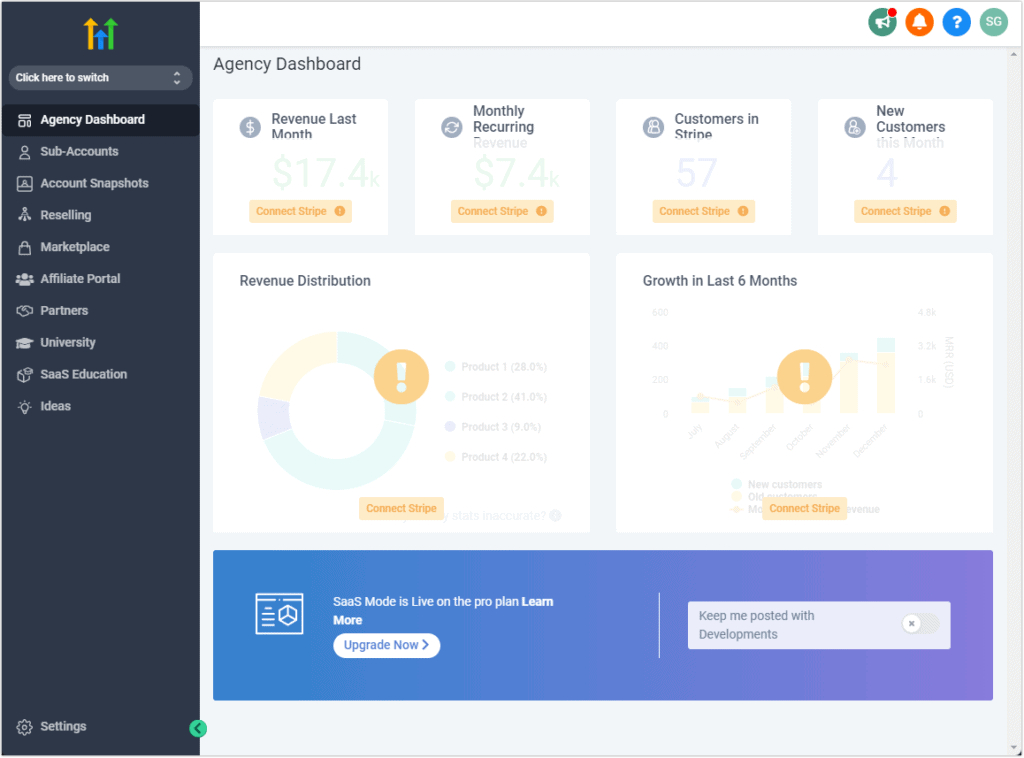The image size is (1024, 758).
Task: Click the New customers legend color dot
Action: pyautogui.click(x=737, y=484)
